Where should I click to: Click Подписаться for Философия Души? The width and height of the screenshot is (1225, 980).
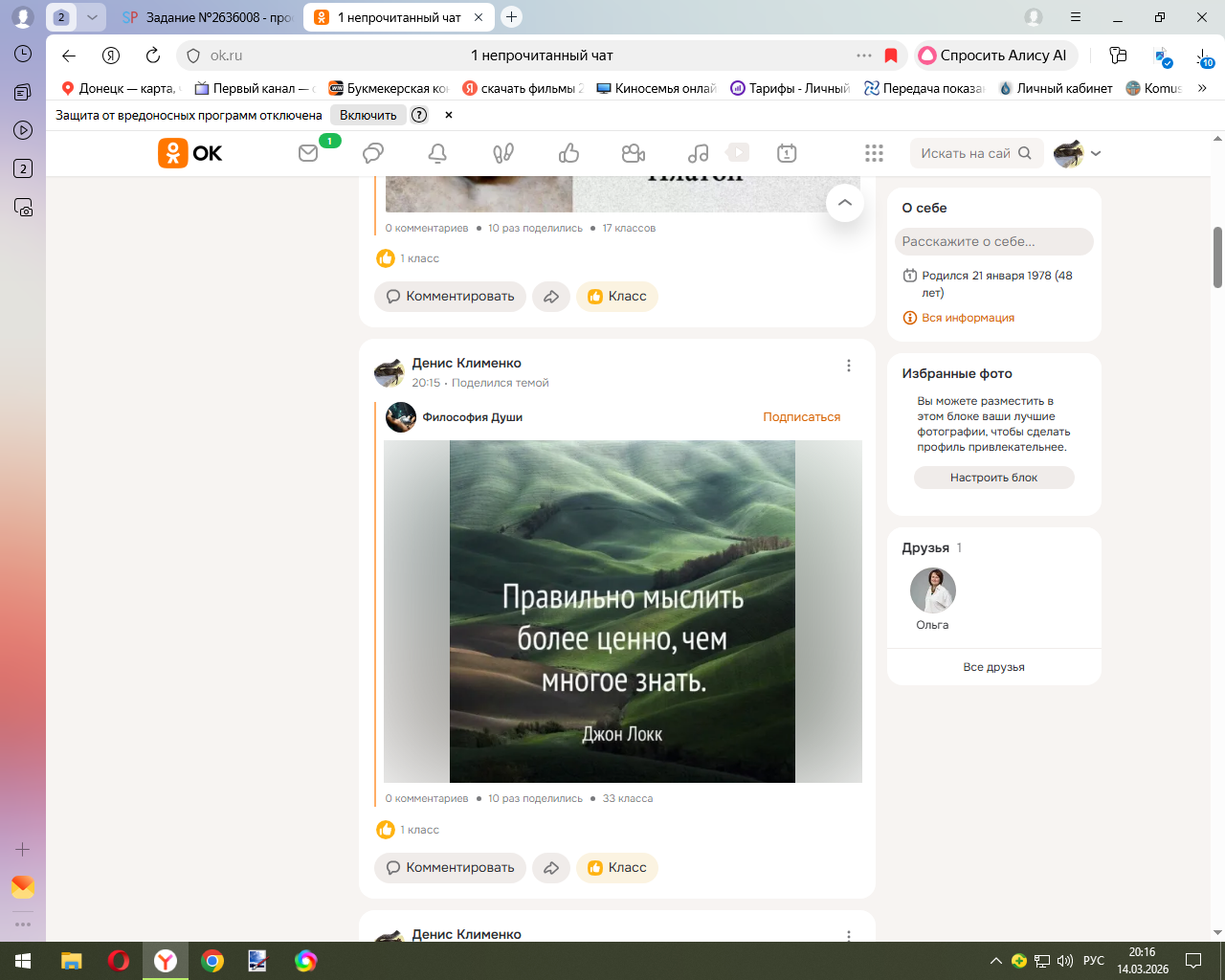point(801,417)
